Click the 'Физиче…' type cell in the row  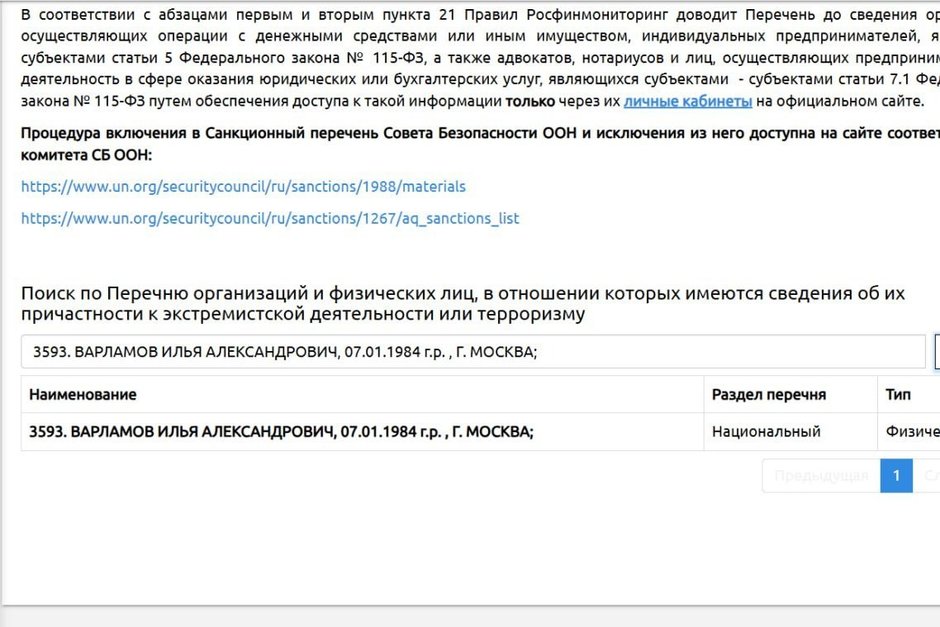click(911, 432)
